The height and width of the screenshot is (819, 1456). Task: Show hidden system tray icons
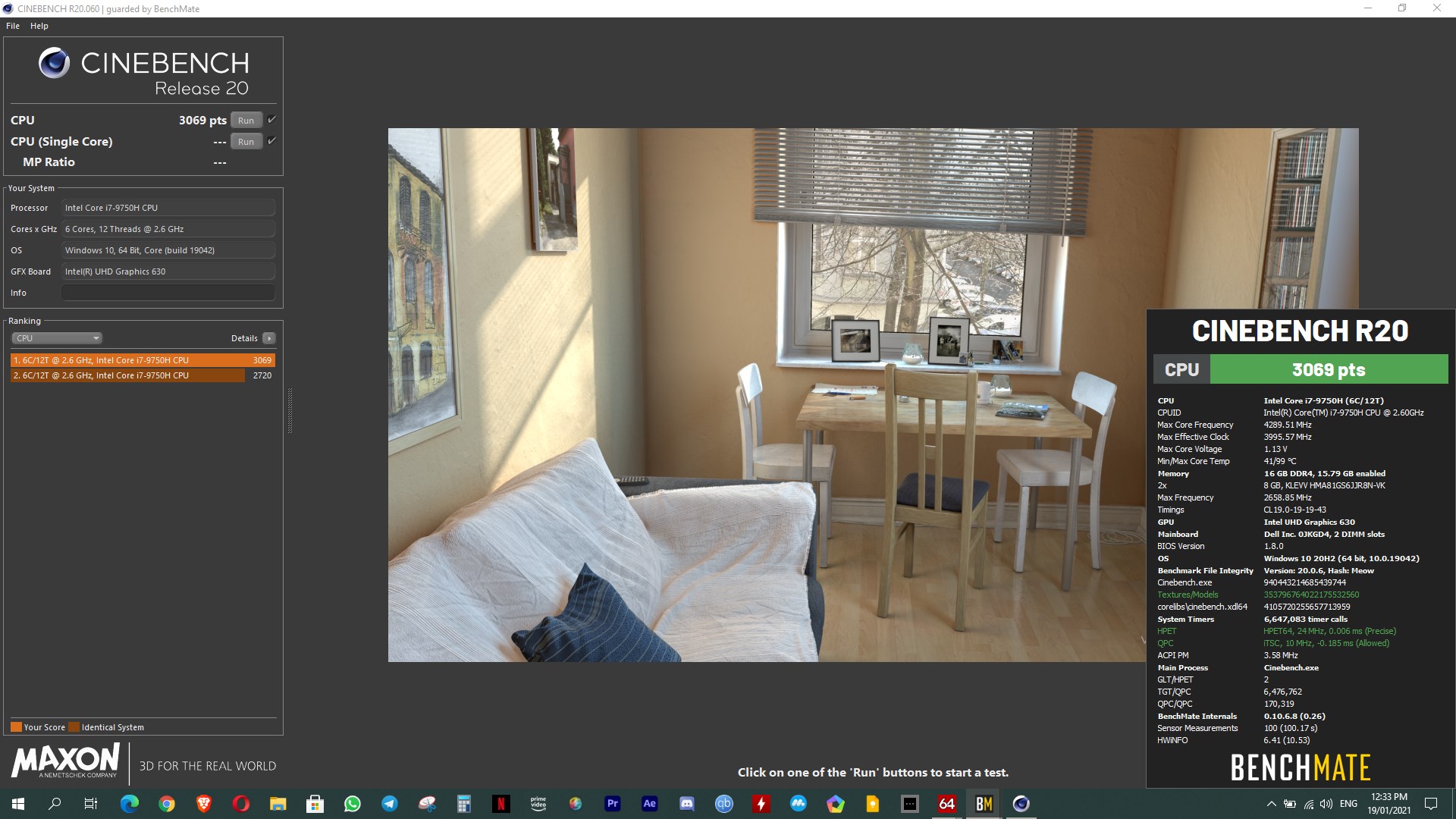click(1271, 804)
